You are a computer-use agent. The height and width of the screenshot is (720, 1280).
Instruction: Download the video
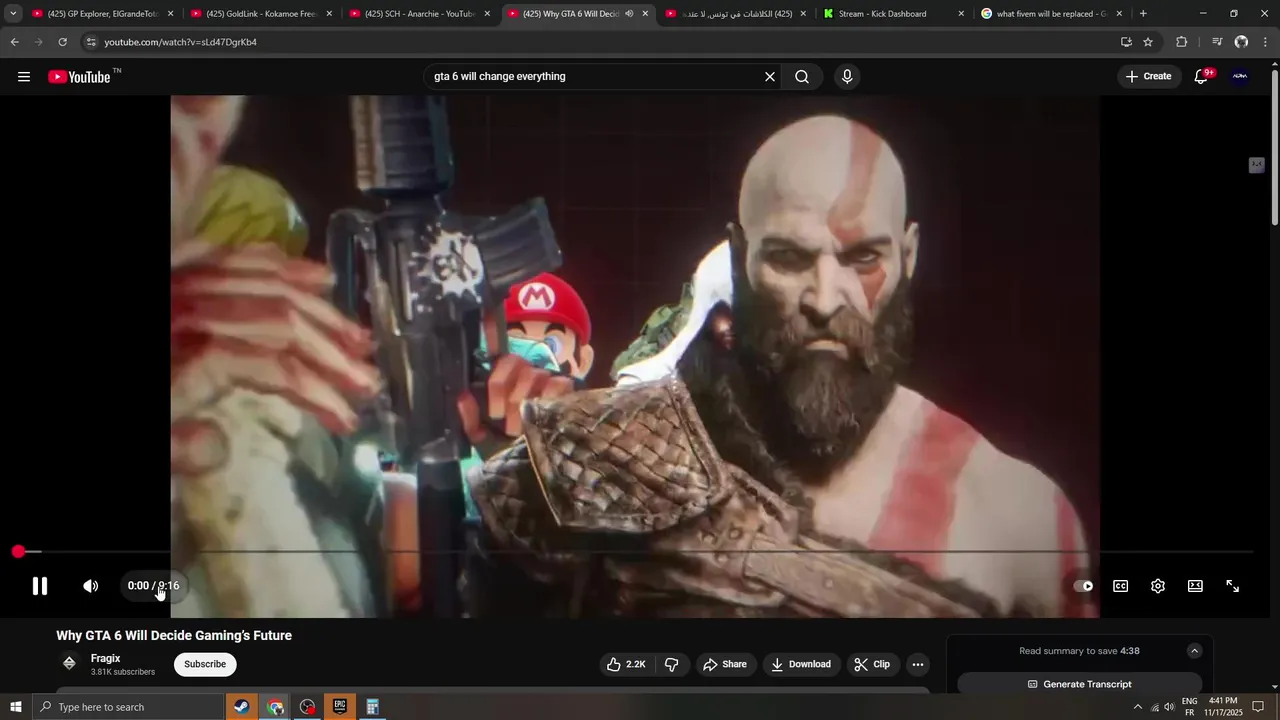coord(801,664)
